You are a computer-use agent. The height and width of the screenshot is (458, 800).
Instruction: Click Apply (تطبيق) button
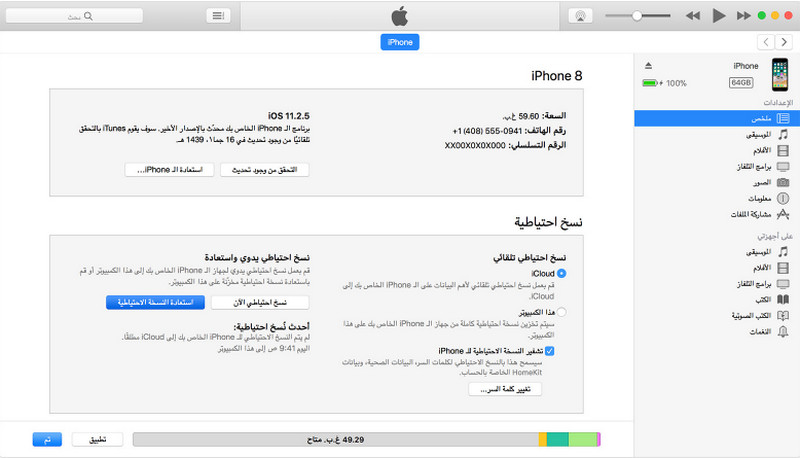[x=97, y=440]
